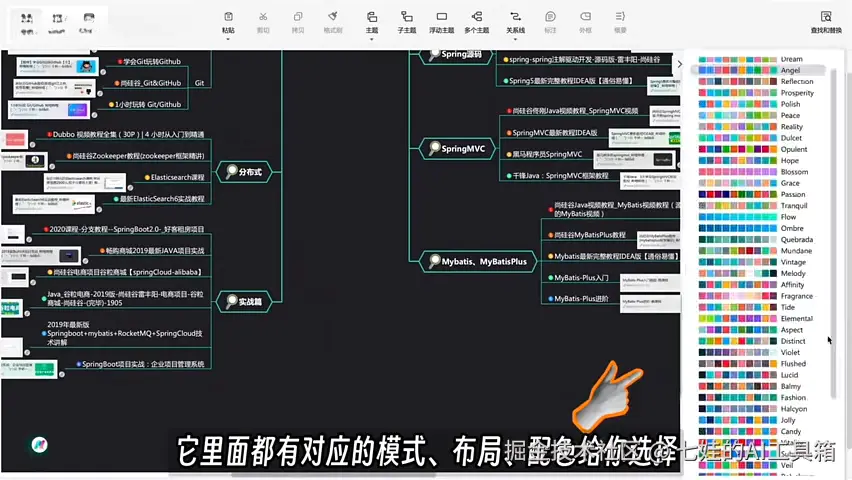Click the 外框 boundary icon
This screenshot has height=480, width=852.
[585, 17]
